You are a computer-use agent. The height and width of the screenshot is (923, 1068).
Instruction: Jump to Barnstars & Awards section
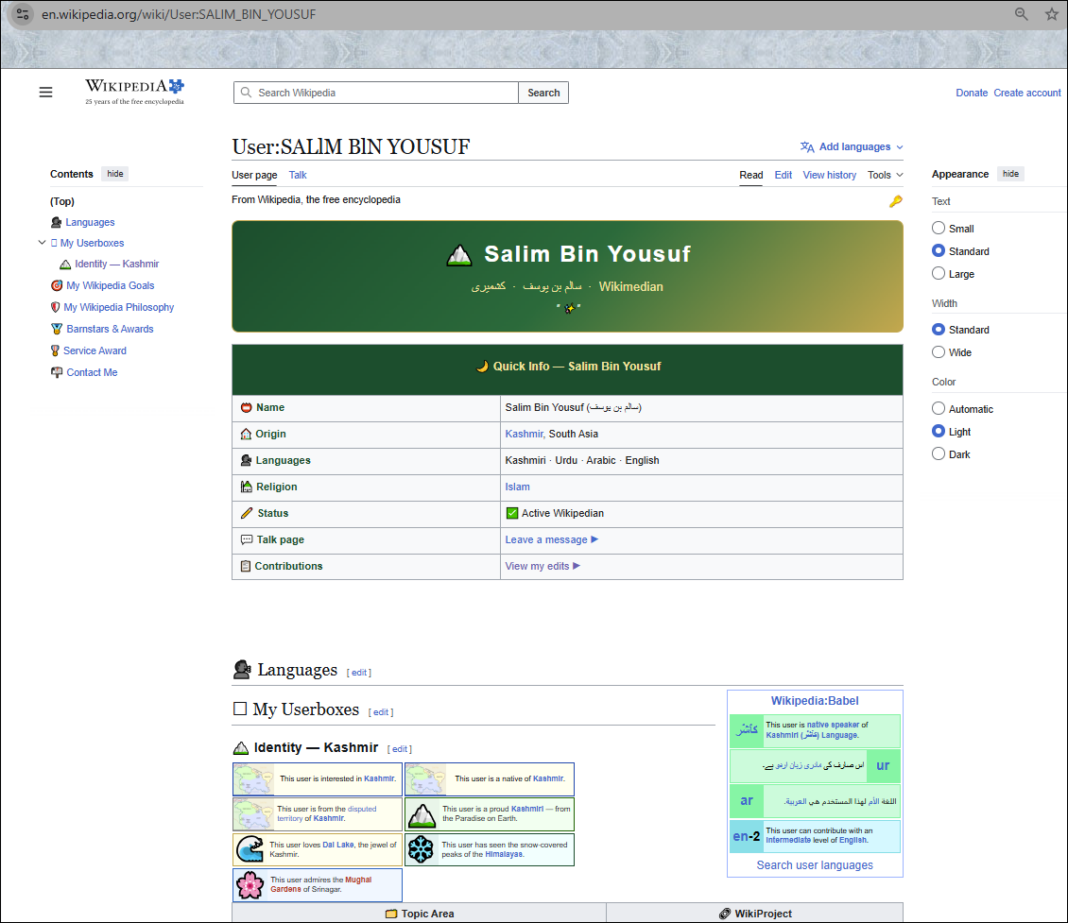[110, 329]
